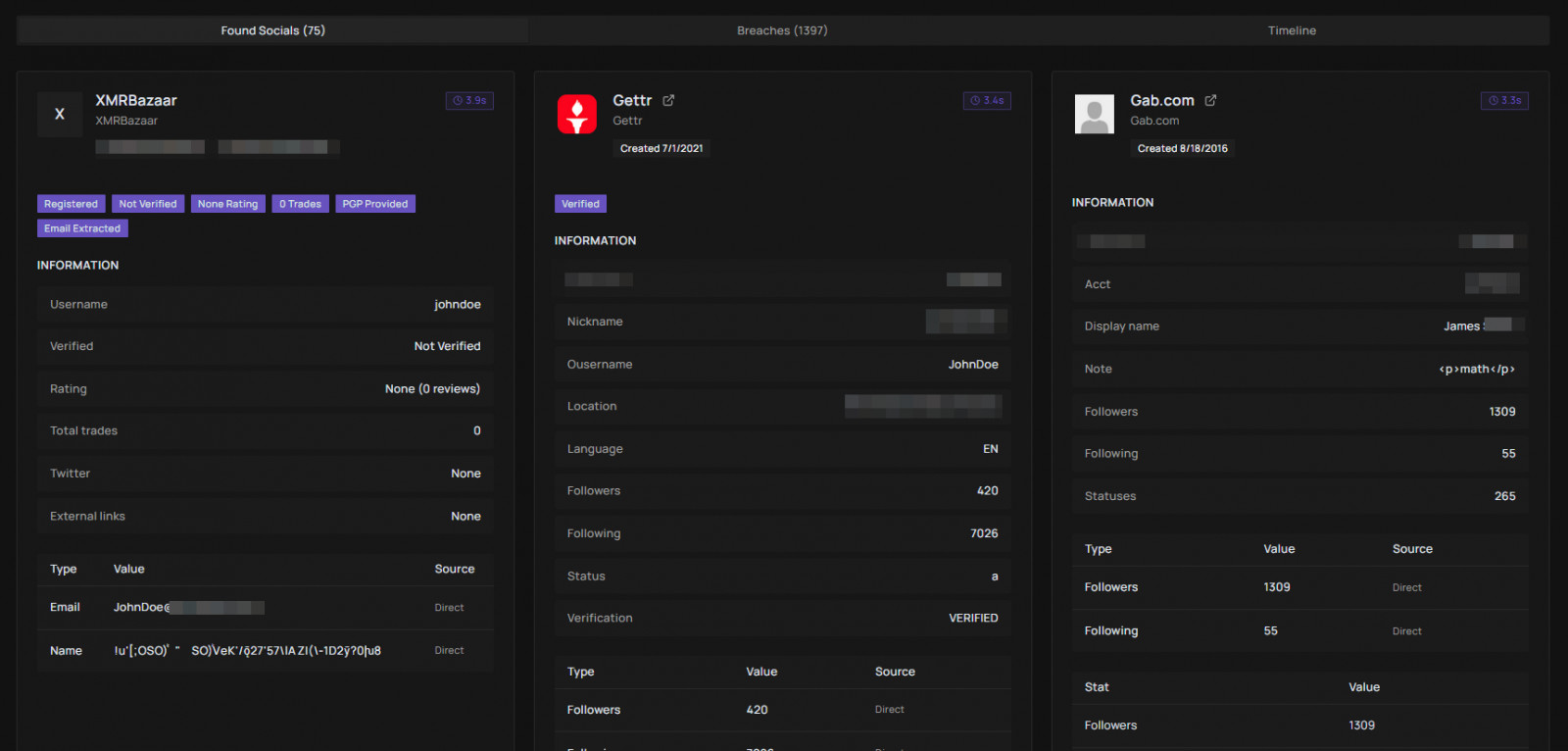Switch to the Breaches (1397) tab
The image size is (1568, 751).
[782, 30]
